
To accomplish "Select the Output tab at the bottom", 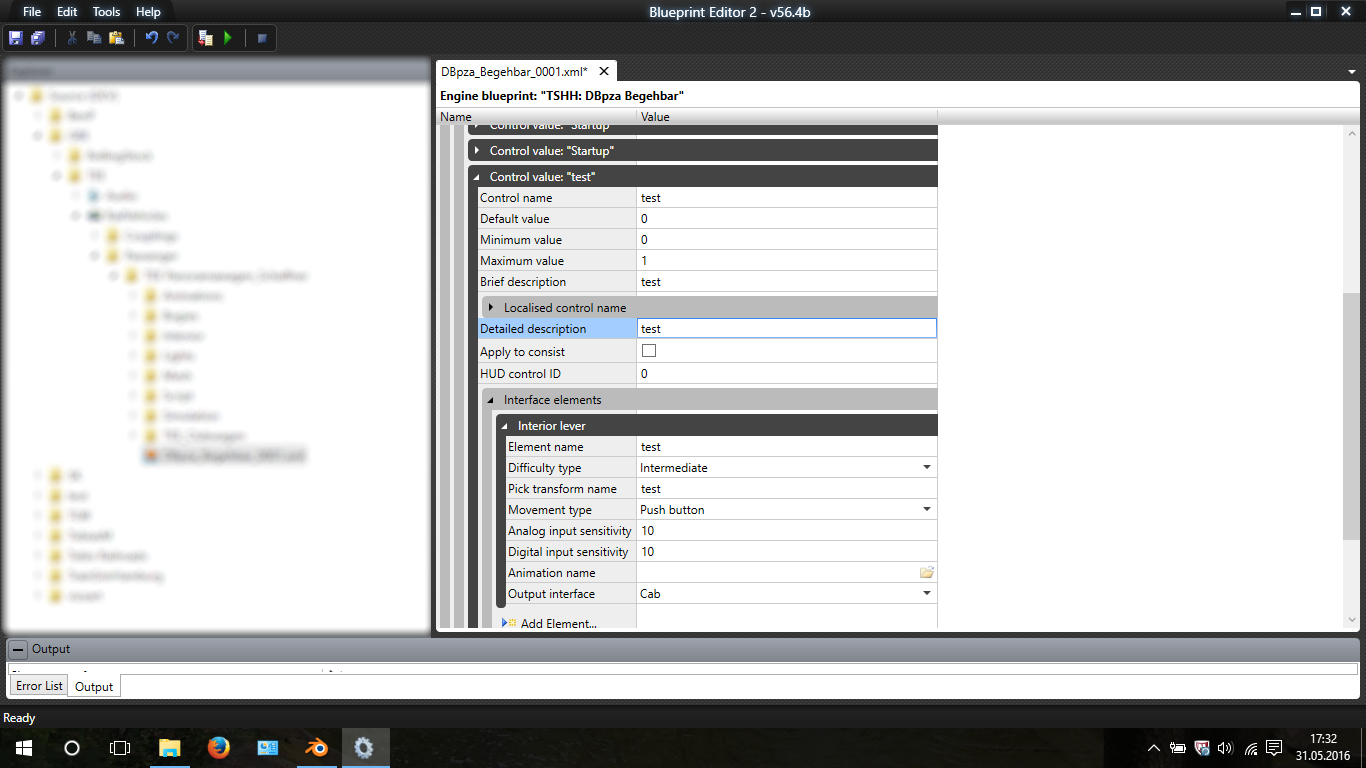I will (x=94, y=687).
